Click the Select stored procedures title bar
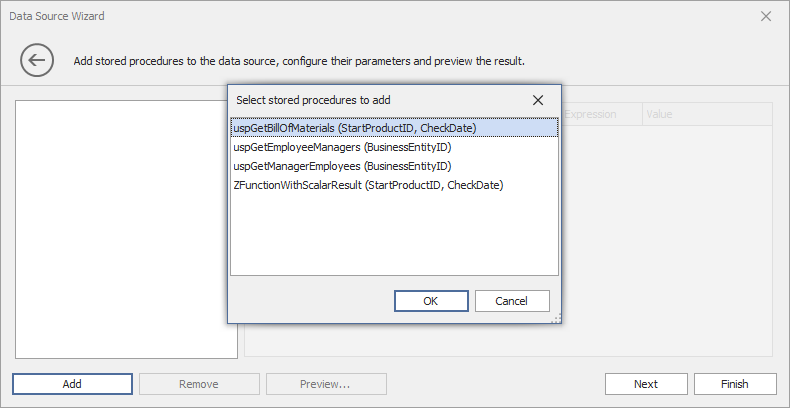Screen dimensions: 790x408 pyautogui.click(x=378, y=100)
